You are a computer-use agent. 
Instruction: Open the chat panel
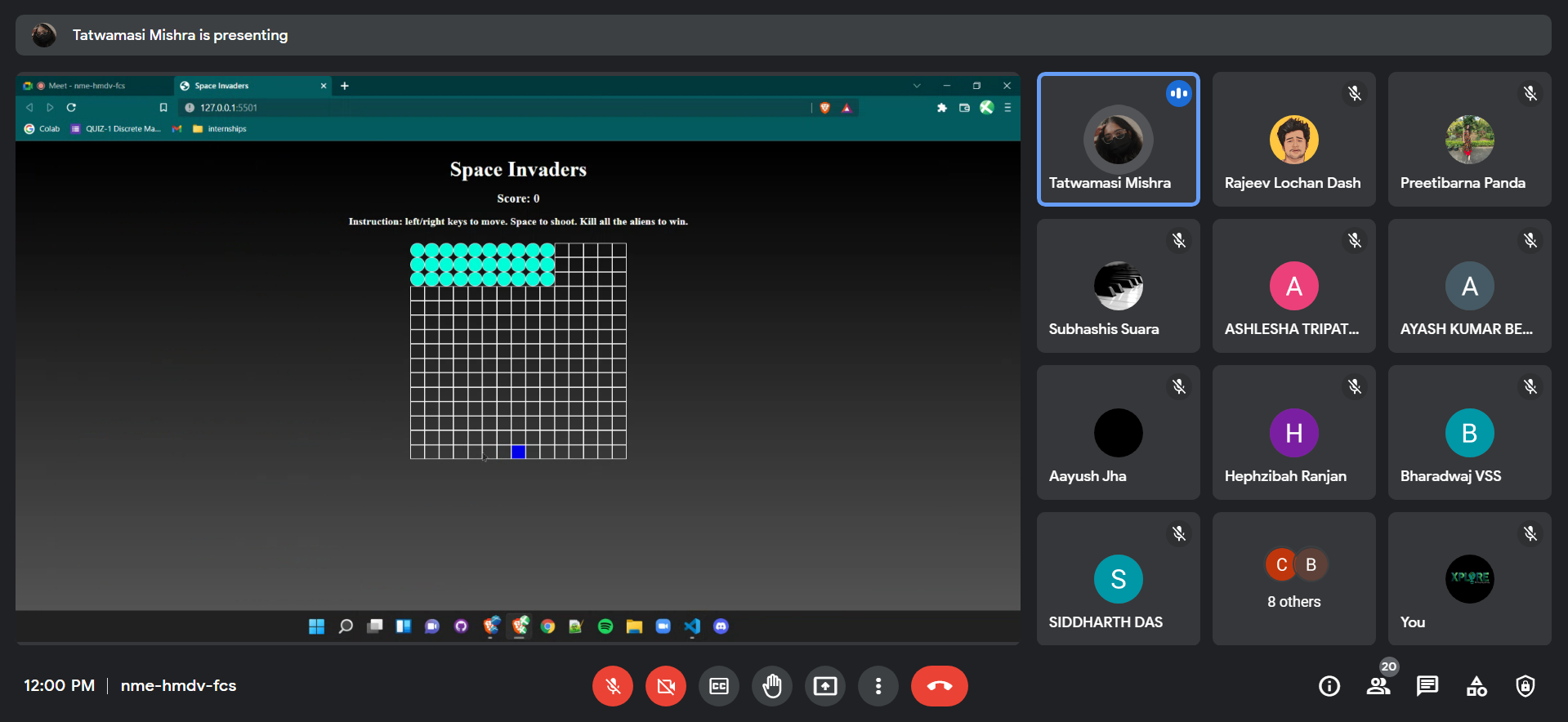pos(1427,686)
